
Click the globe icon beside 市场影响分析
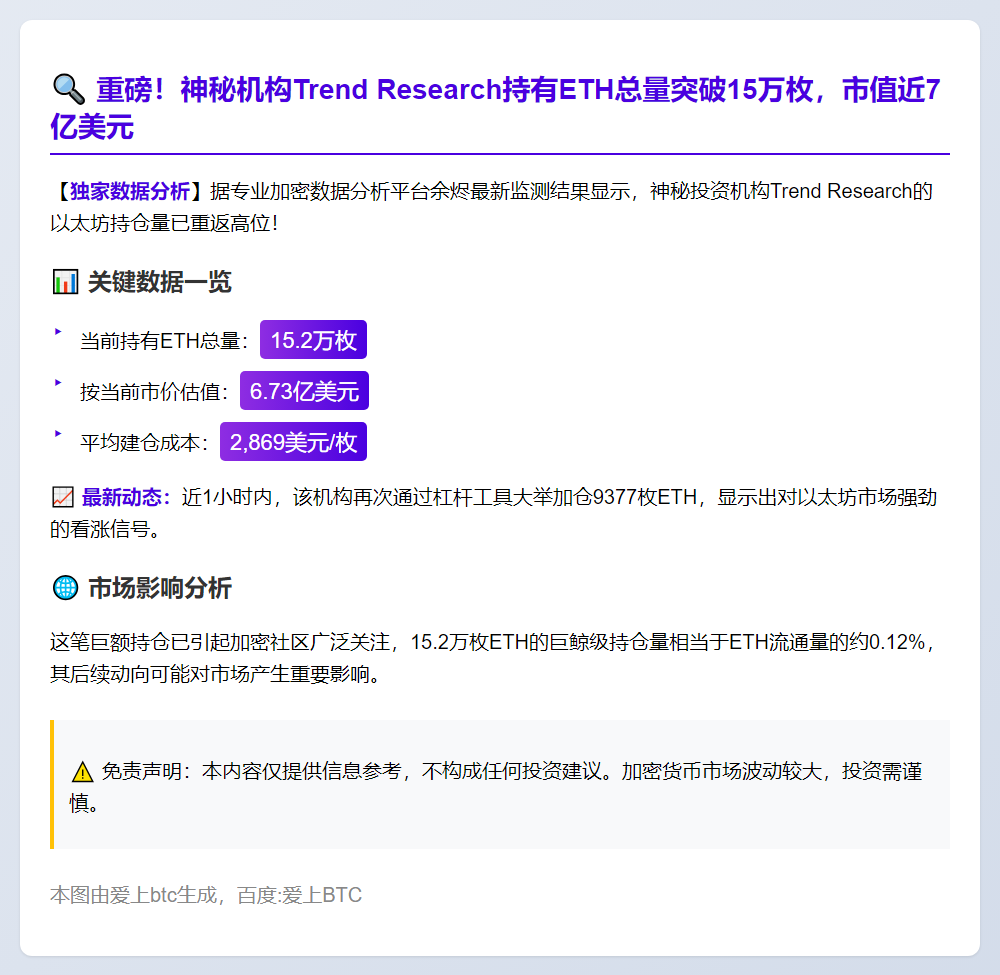coord(64,588)
